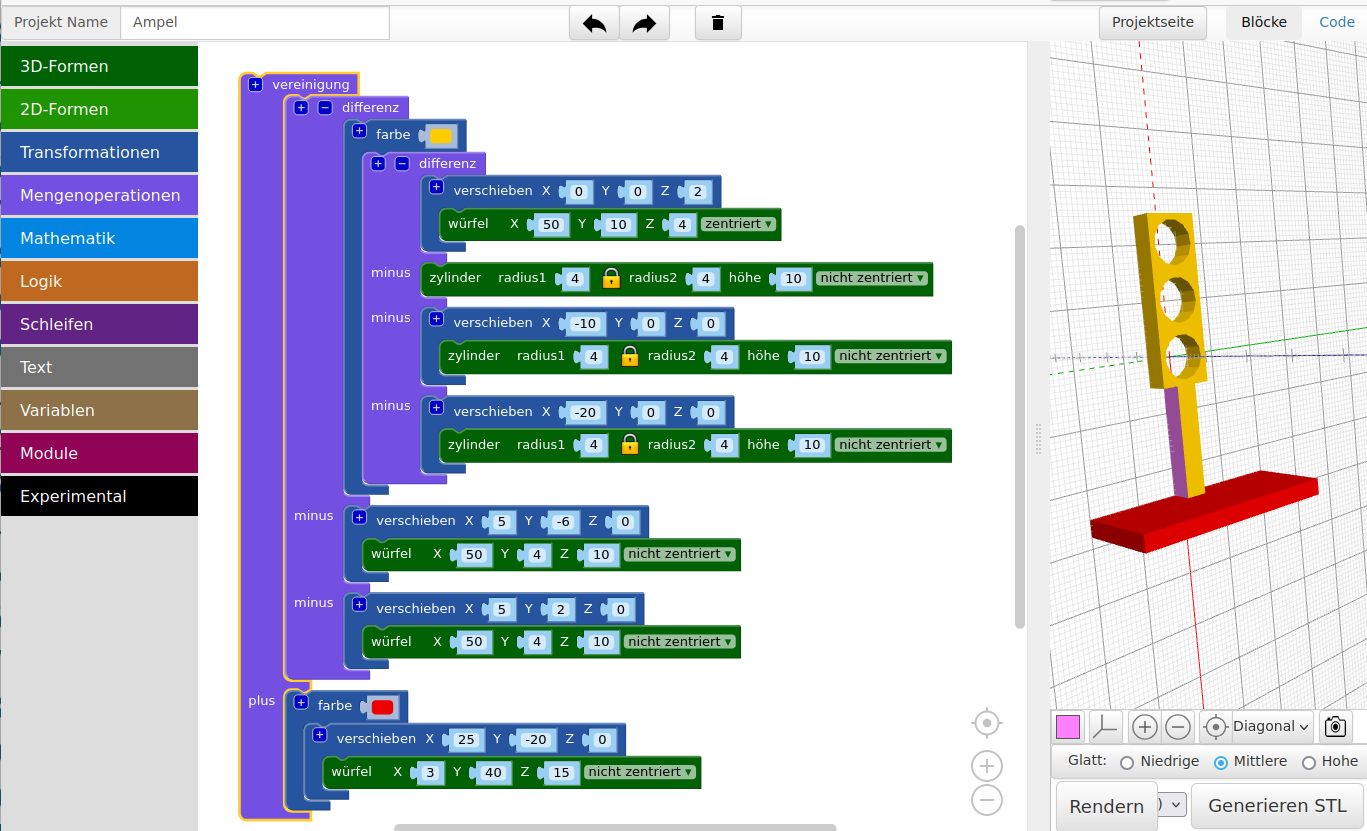This screenshot has width=1367, height=831.
Task: Open the 3D-Formen category
Action: coord(99,66)
